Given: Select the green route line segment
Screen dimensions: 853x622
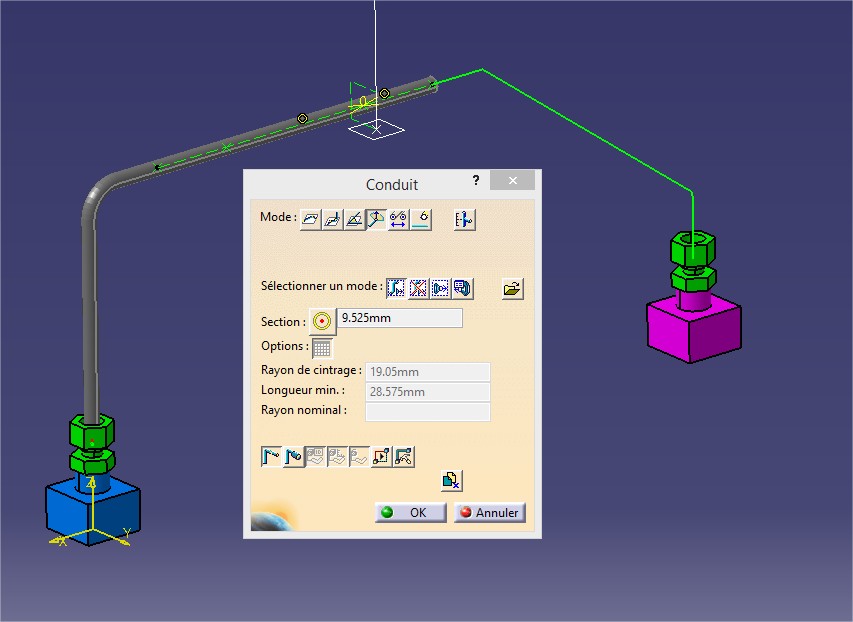Looking at the screenshot, I should coord(588,131).
